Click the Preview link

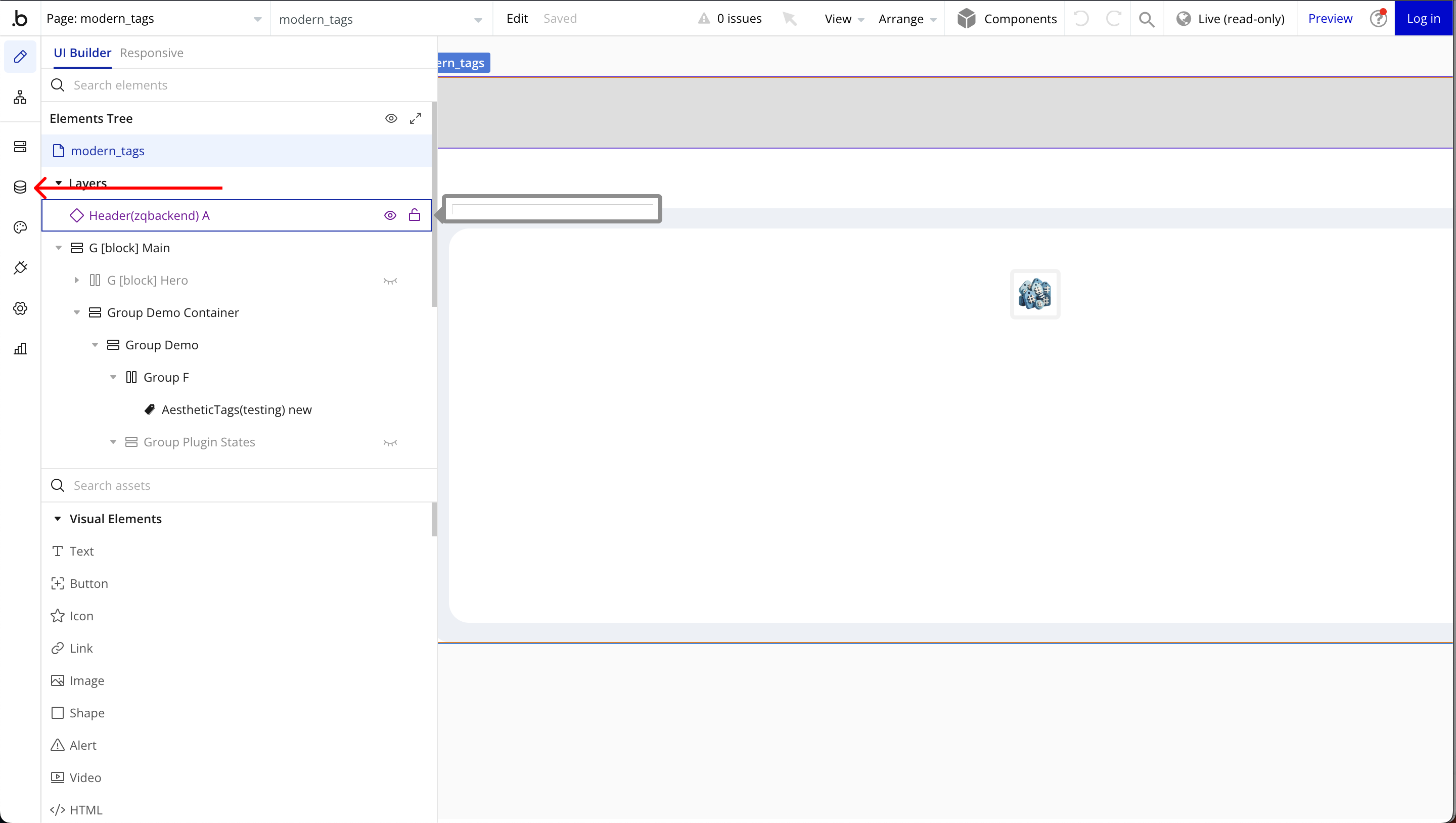(1330, 19)
